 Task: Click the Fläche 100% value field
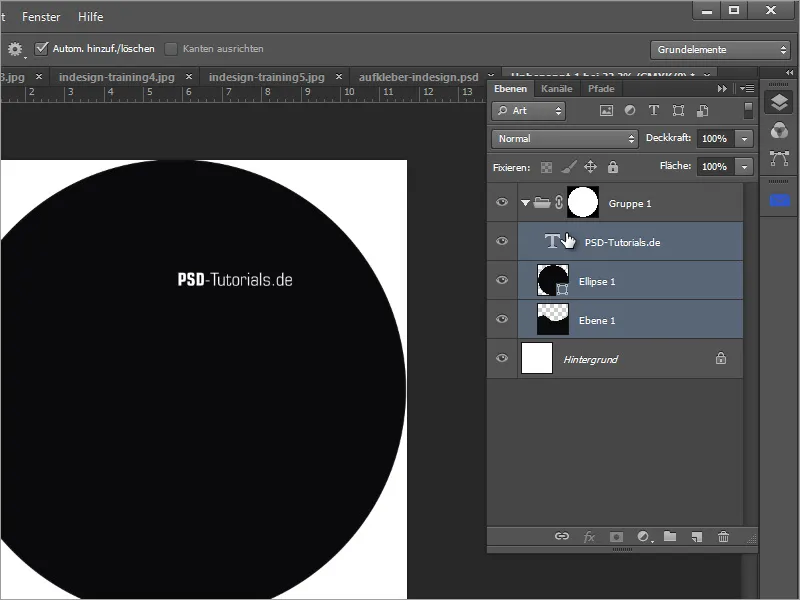(x=716, y=167)
